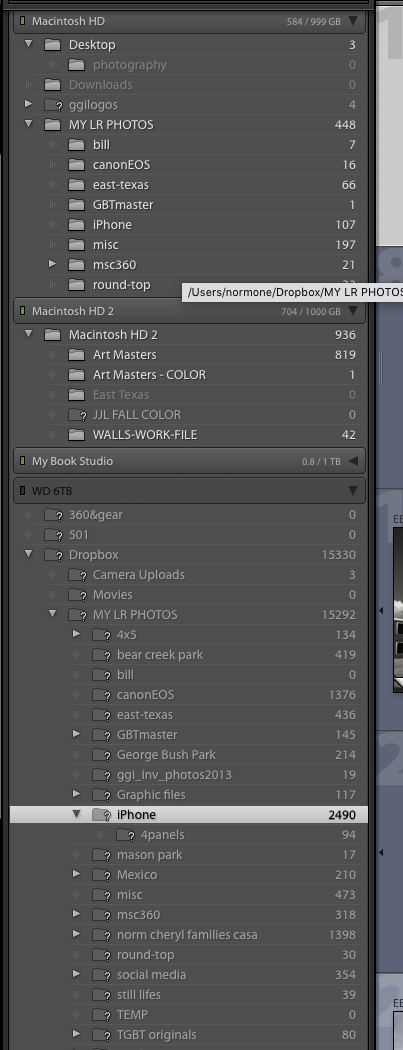The height and width of the screenshot is (1050, 403).
Task: Expand the Graphic files folder
Action: (x=76, y=794)
